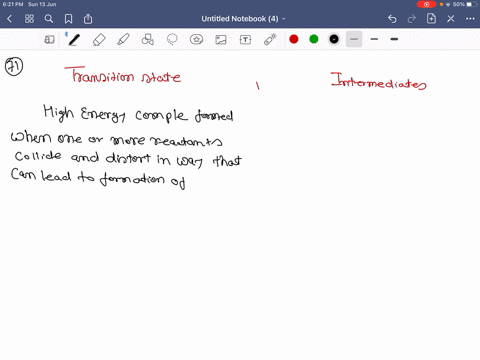Redo the last action
This screenshot has height=360, width=480.
pos(412,19)
